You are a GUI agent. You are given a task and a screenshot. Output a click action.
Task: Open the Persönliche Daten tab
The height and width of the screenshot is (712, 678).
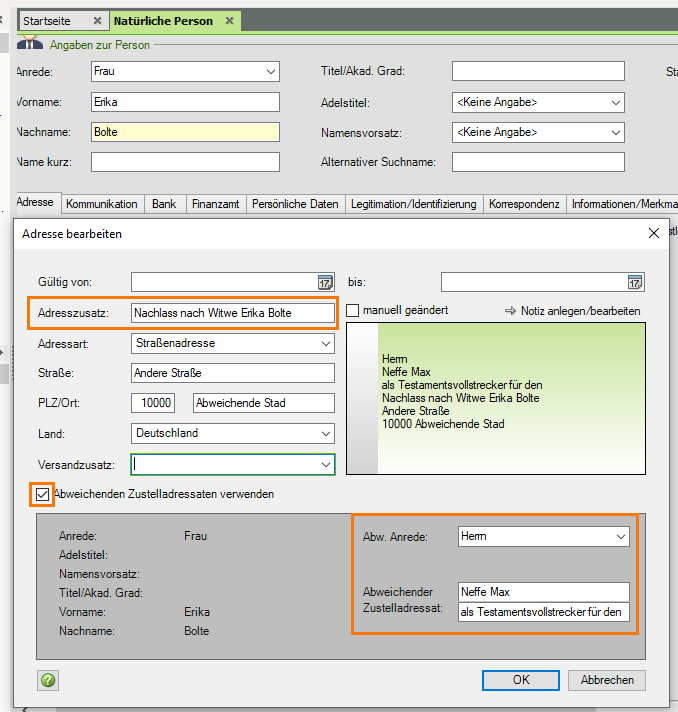pos(295,204)
